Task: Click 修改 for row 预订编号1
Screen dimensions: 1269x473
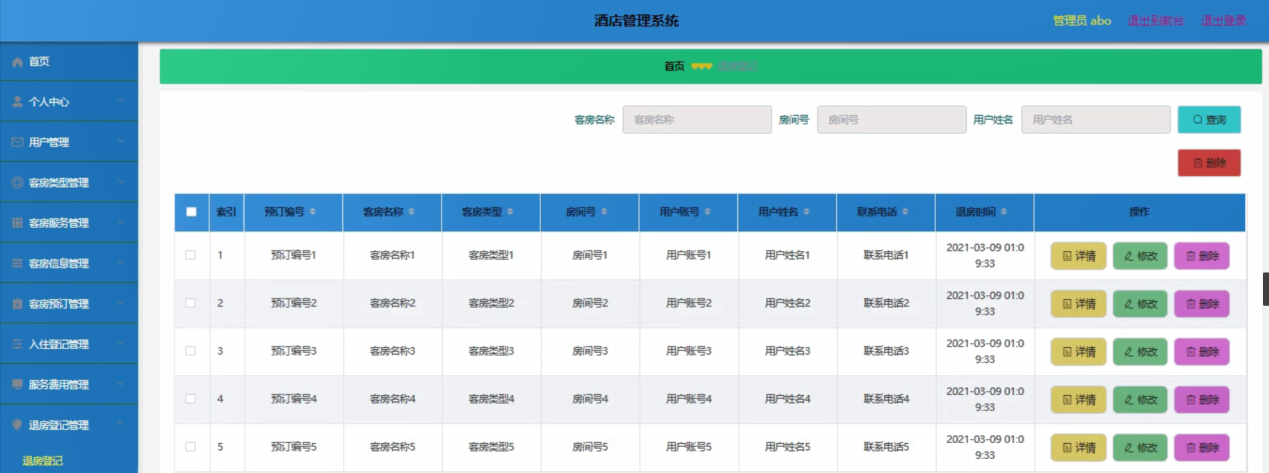Action: [1140, 256]
